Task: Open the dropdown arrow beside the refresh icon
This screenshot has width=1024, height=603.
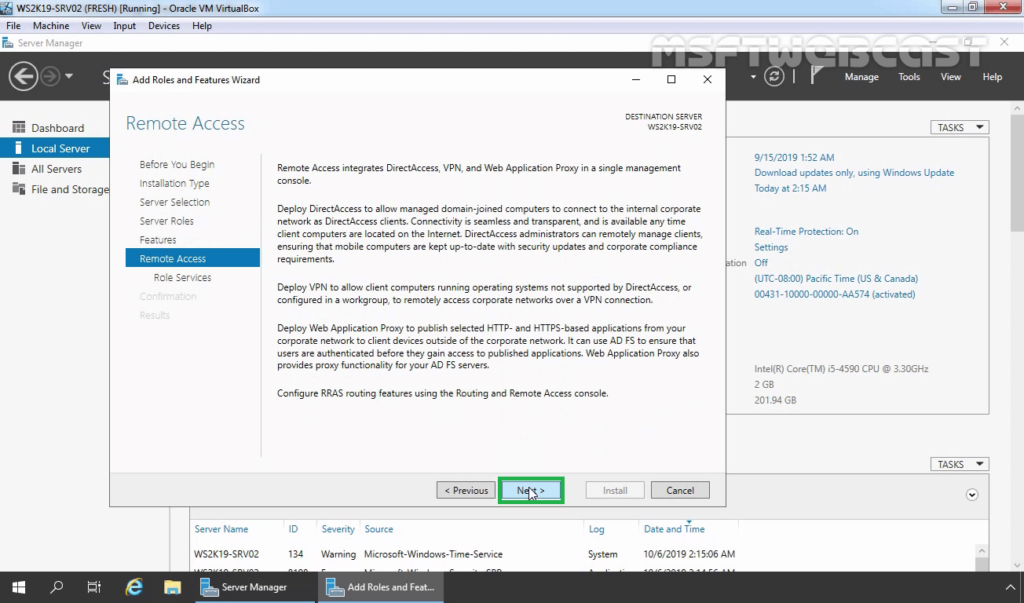Action: [x=753, y=76]
